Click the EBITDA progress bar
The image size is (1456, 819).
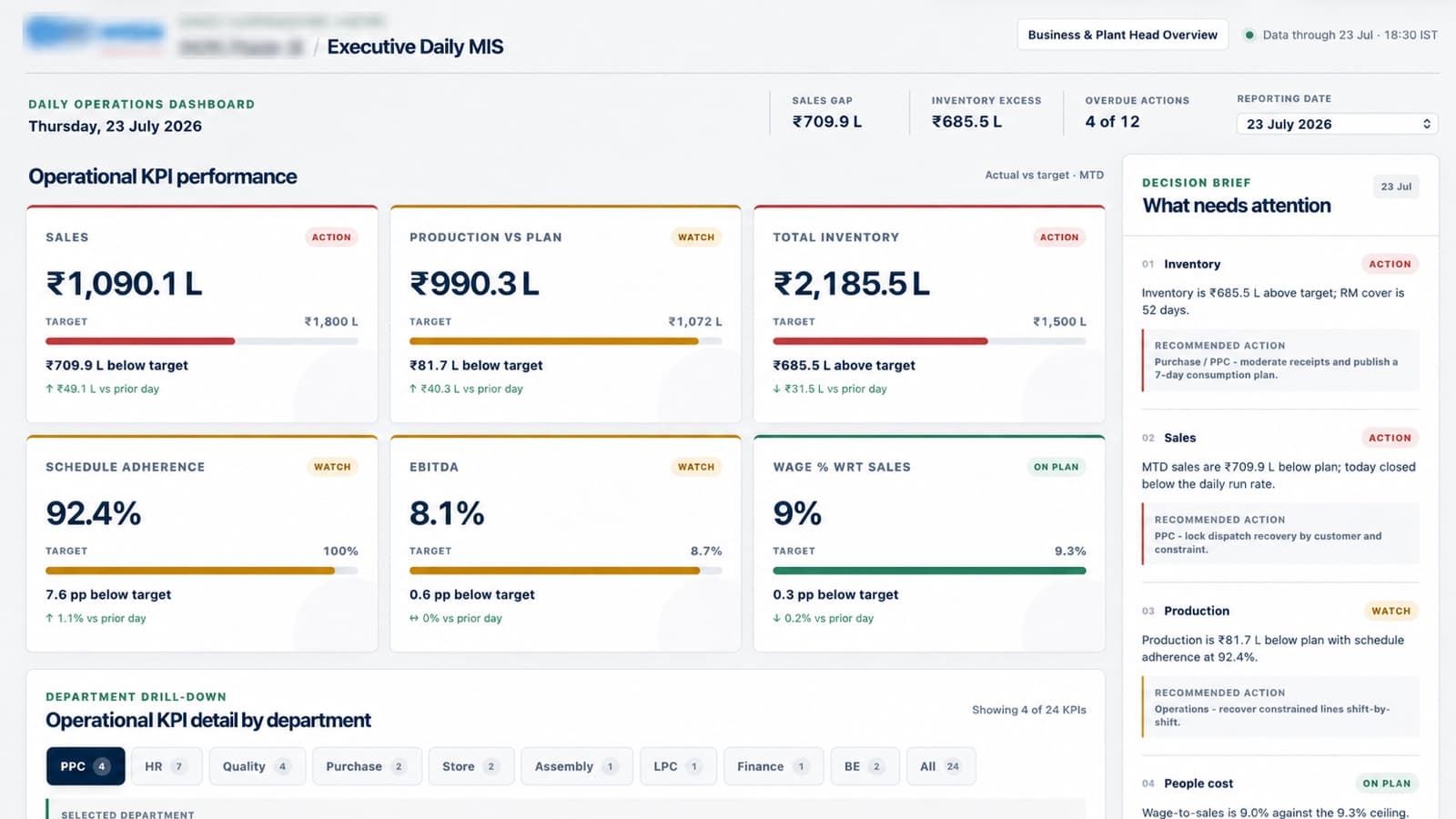click(x=565, y=571)
